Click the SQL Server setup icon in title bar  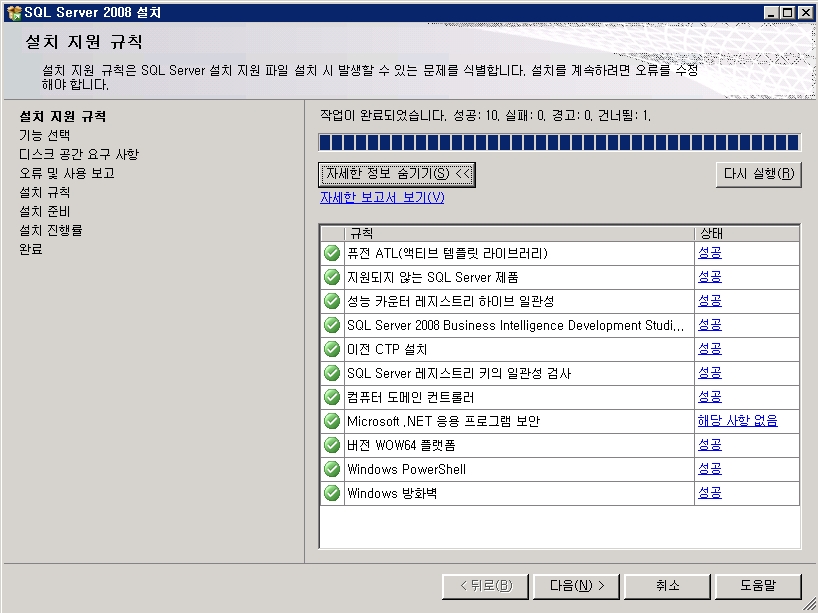[14, 13]
